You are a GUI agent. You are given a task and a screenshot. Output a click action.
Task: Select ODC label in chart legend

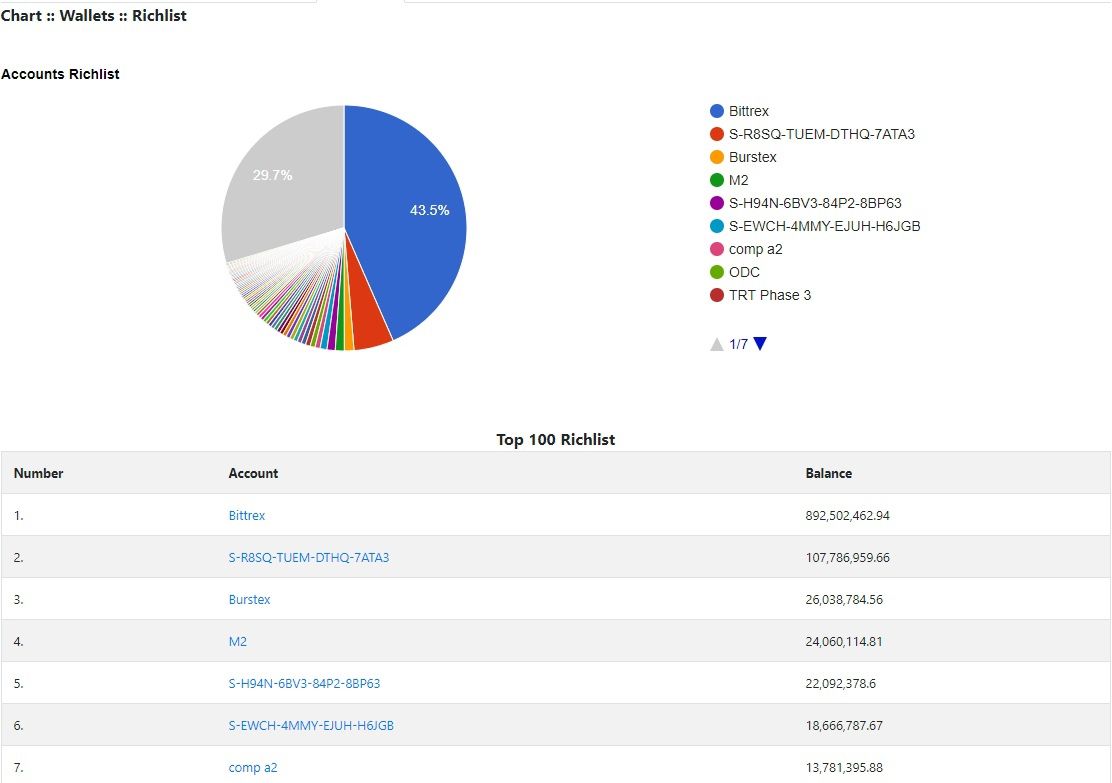[744, 272]
